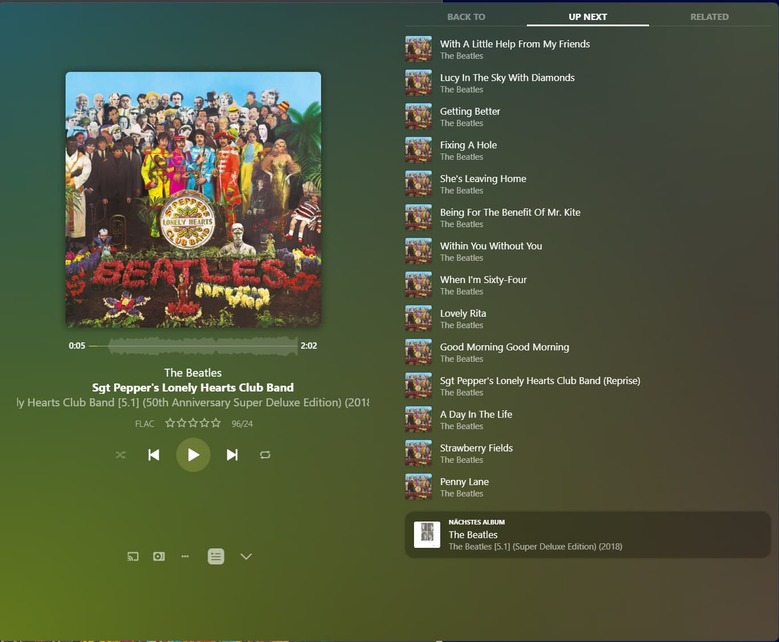Viewport: 779px width, 642px height.
Task: Play A Day In The Life
Action: 587,419
